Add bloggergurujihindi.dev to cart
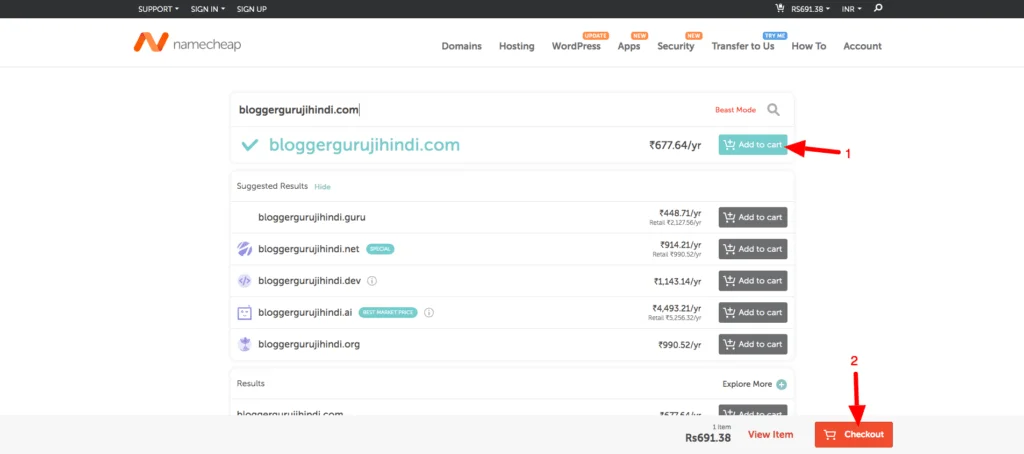 point(753,281)
